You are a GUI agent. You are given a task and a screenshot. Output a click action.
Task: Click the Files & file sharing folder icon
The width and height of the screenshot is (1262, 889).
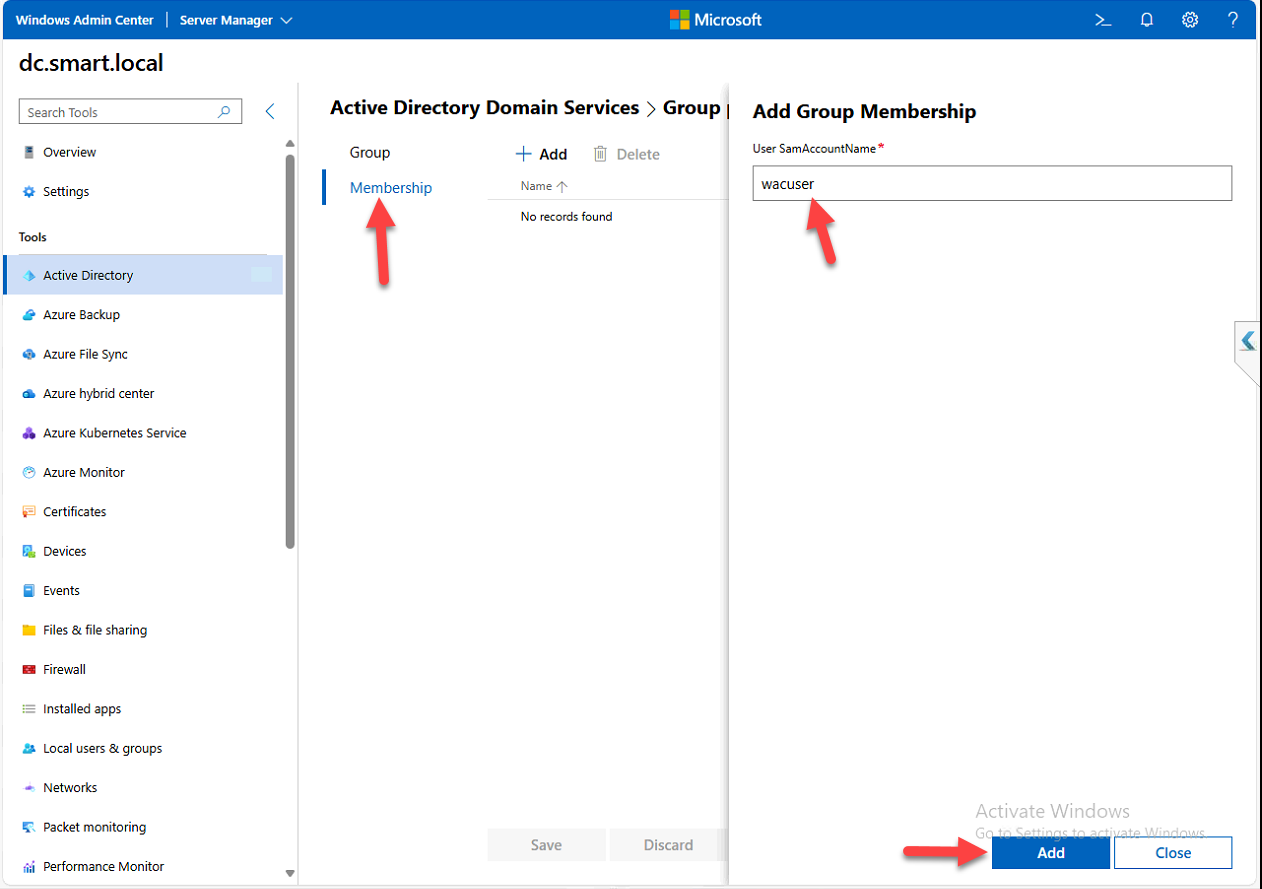(28, 630)
